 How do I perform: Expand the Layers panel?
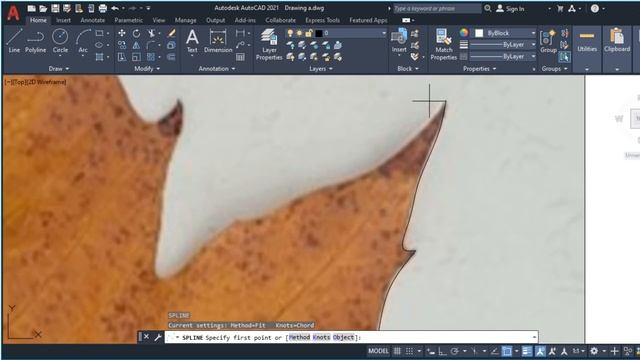pos(321,69)
